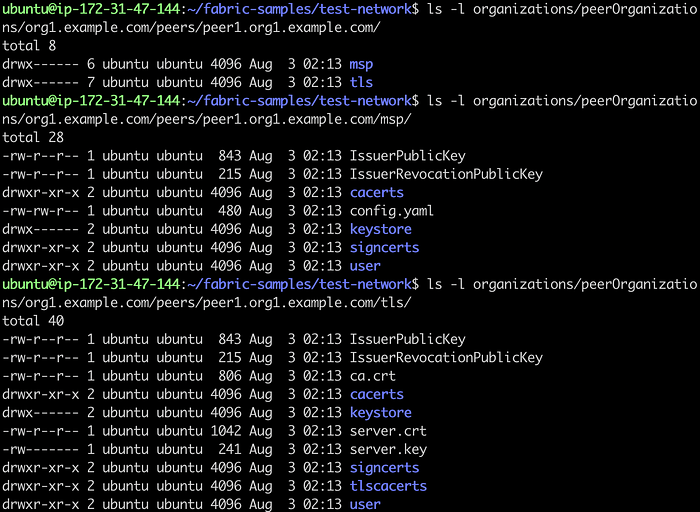Click link count 7 in tls row
Screen dimensions: 700x512
click(91, 83)
